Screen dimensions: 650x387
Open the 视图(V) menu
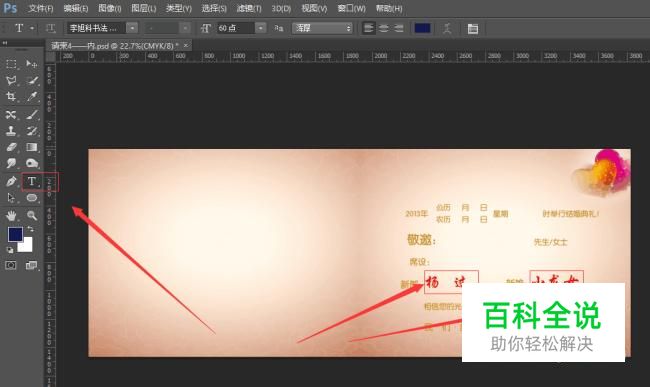tap(314, 8)
